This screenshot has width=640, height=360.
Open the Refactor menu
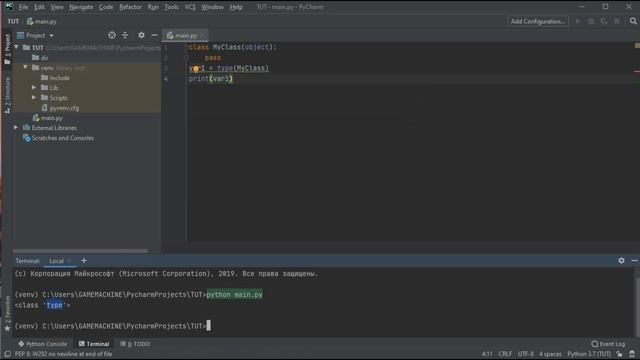[x=130, y=7]
